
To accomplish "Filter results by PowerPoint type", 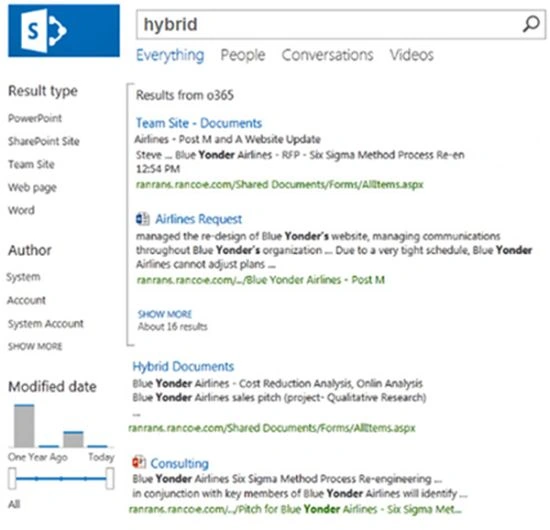I will tap(35, 118).
